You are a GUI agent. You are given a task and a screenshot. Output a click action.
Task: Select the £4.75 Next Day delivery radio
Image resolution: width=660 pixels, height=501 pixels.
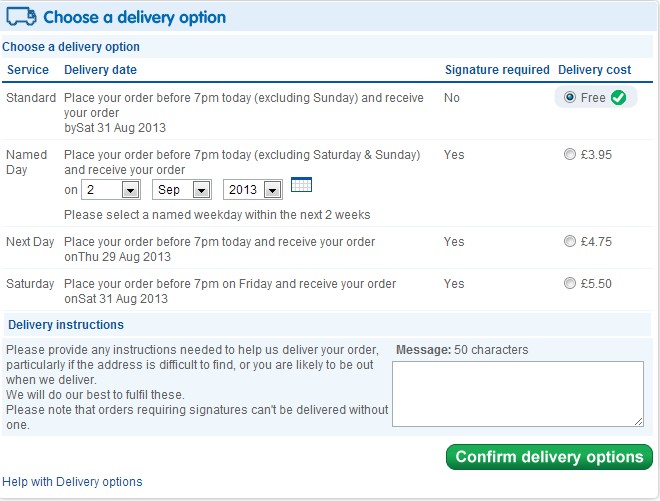click(x=570, y=241)
